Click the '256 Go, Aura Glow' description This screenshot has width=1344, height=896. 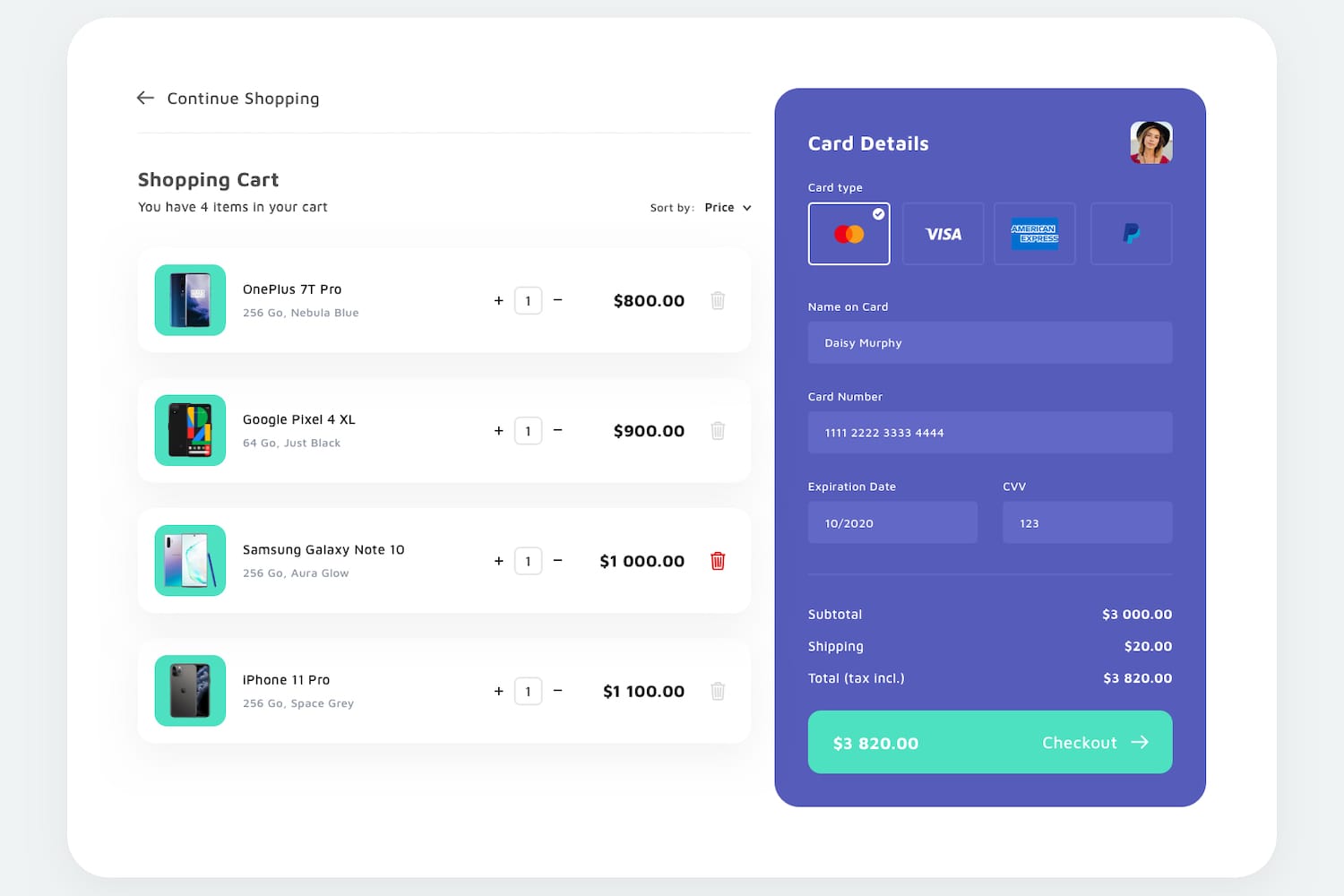coord(296,573)
